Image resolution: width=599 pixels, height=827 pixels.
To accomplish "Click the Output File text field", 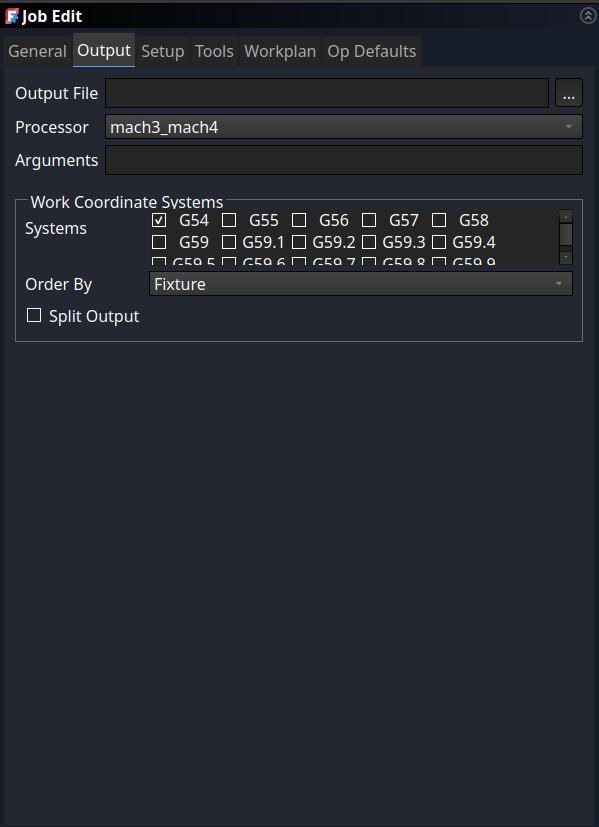I will (x=327, y=93).
